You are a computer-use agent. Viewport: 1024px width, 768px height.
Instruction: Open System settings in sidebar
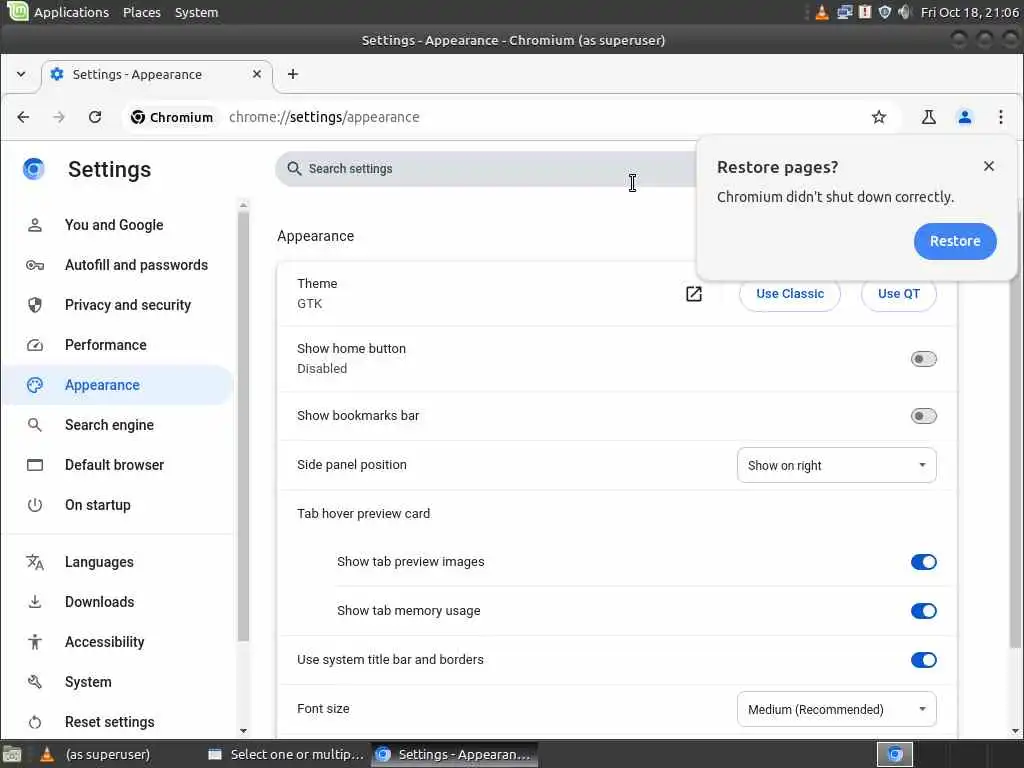point(118,682)
